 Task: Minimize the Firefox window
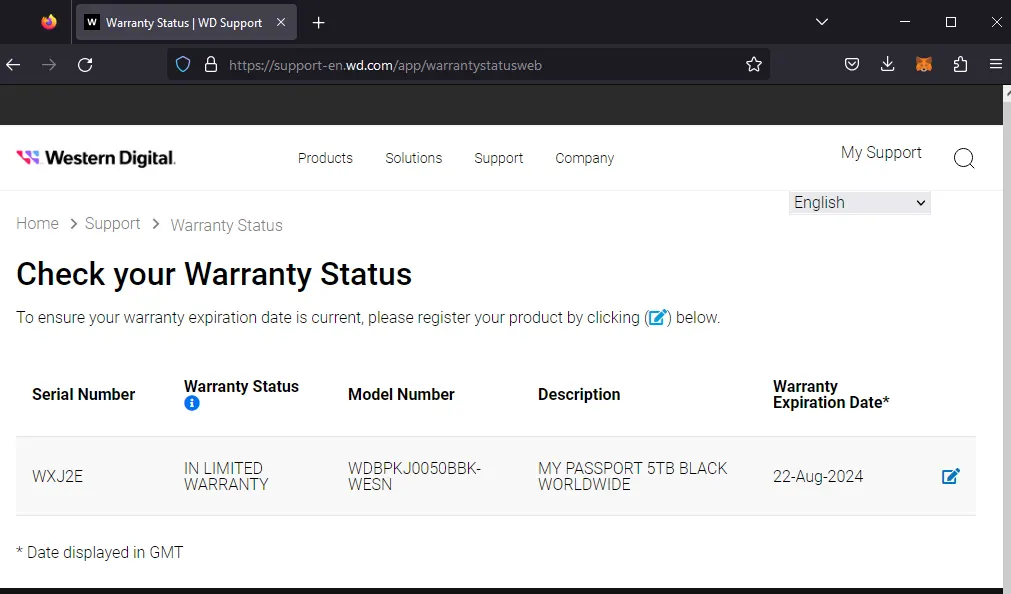(905, 22)
